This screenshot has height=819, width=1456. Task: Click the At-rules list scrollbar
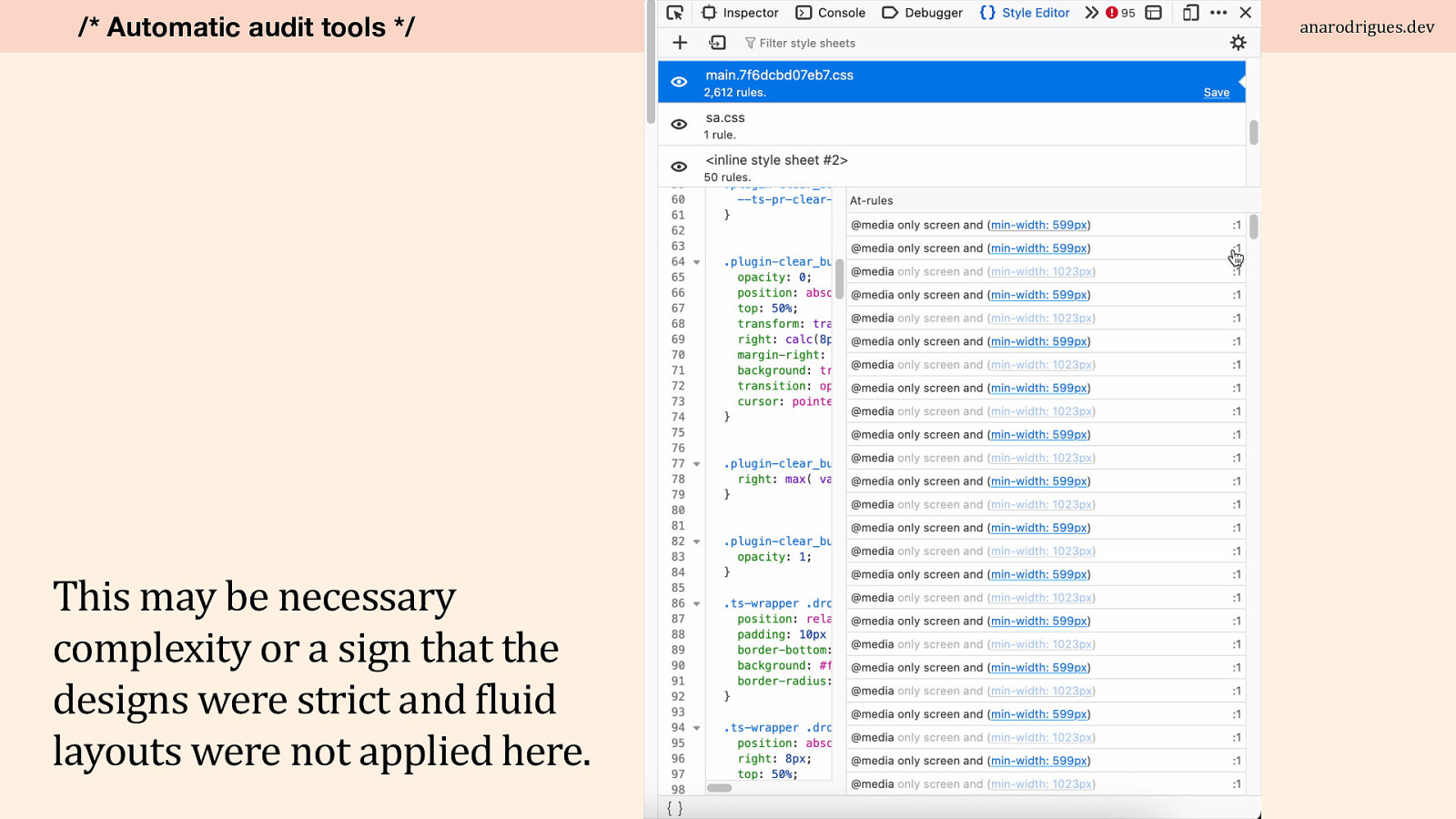pyautogui.click(x=1253, y=227)
